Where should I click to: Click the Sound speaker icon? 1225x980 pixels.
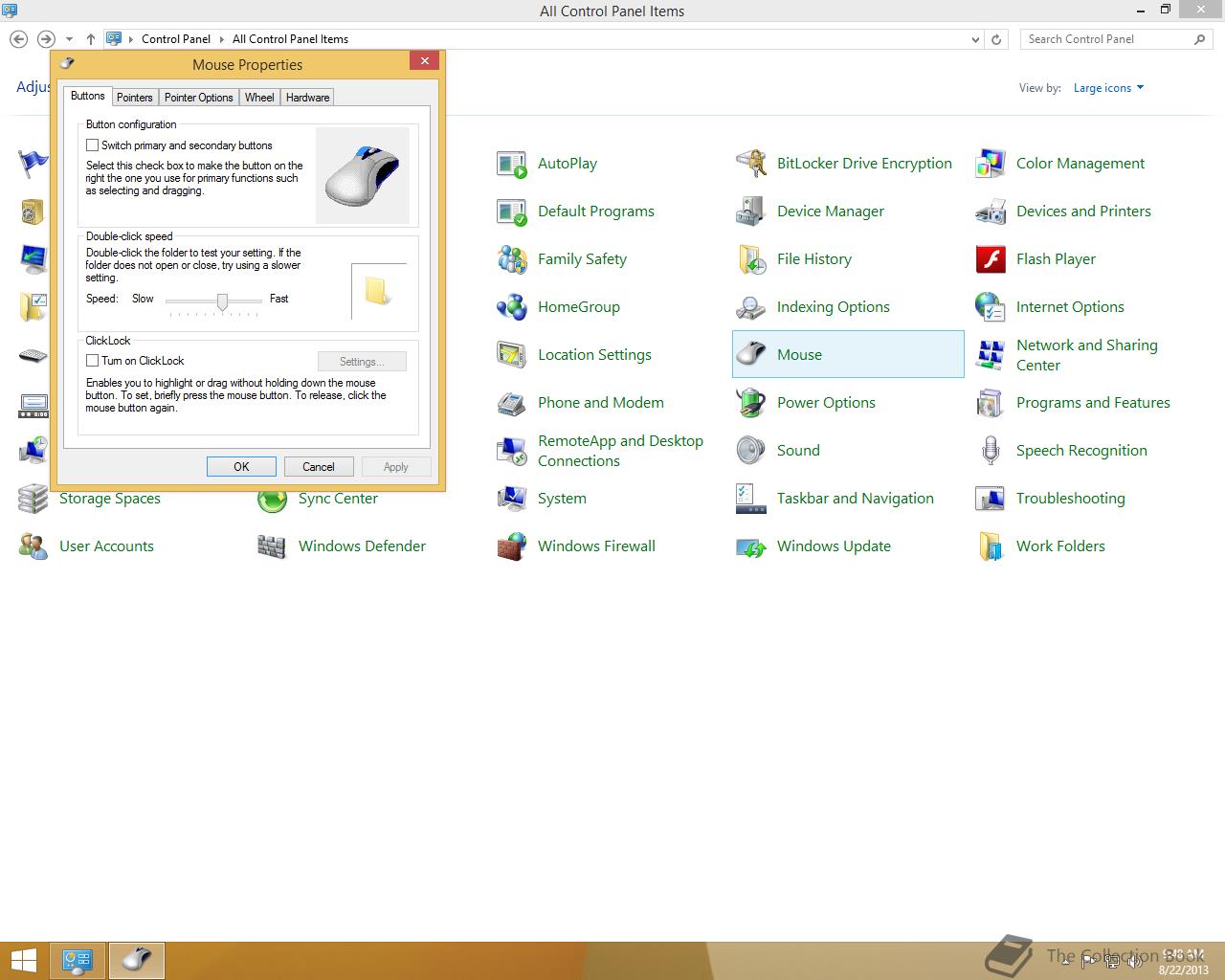pyautogui.click(x=751, y=451)
